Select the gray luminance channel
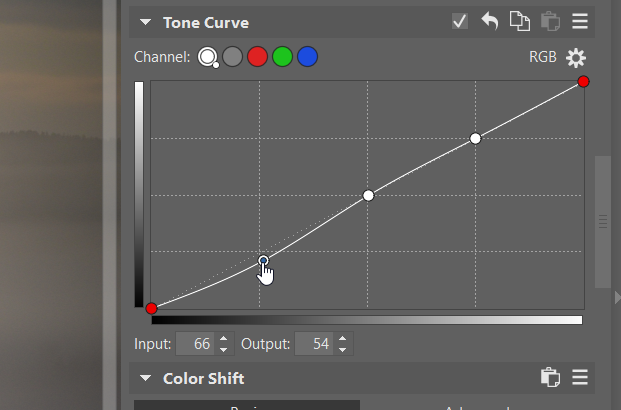Image resolution: width=621 pixels, height=410 pixels. pos(232,57)
